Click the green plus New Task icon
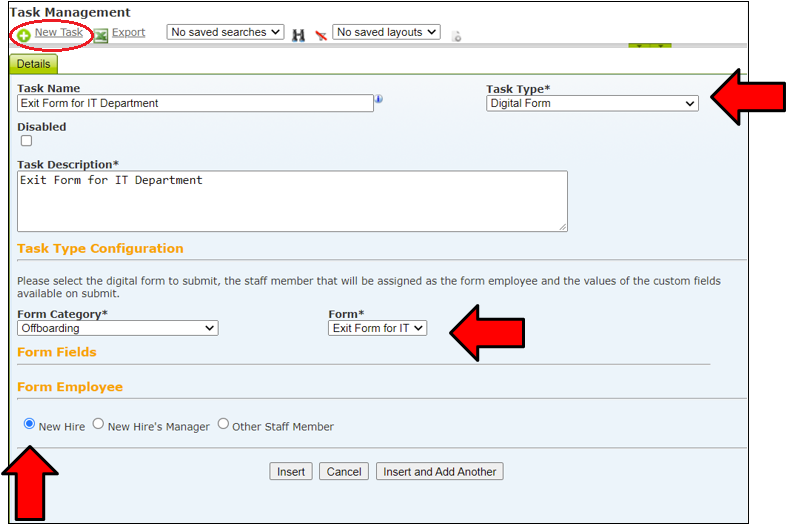Image resolution: width=788 pixels, height=524 pixels. pos(24,36)
